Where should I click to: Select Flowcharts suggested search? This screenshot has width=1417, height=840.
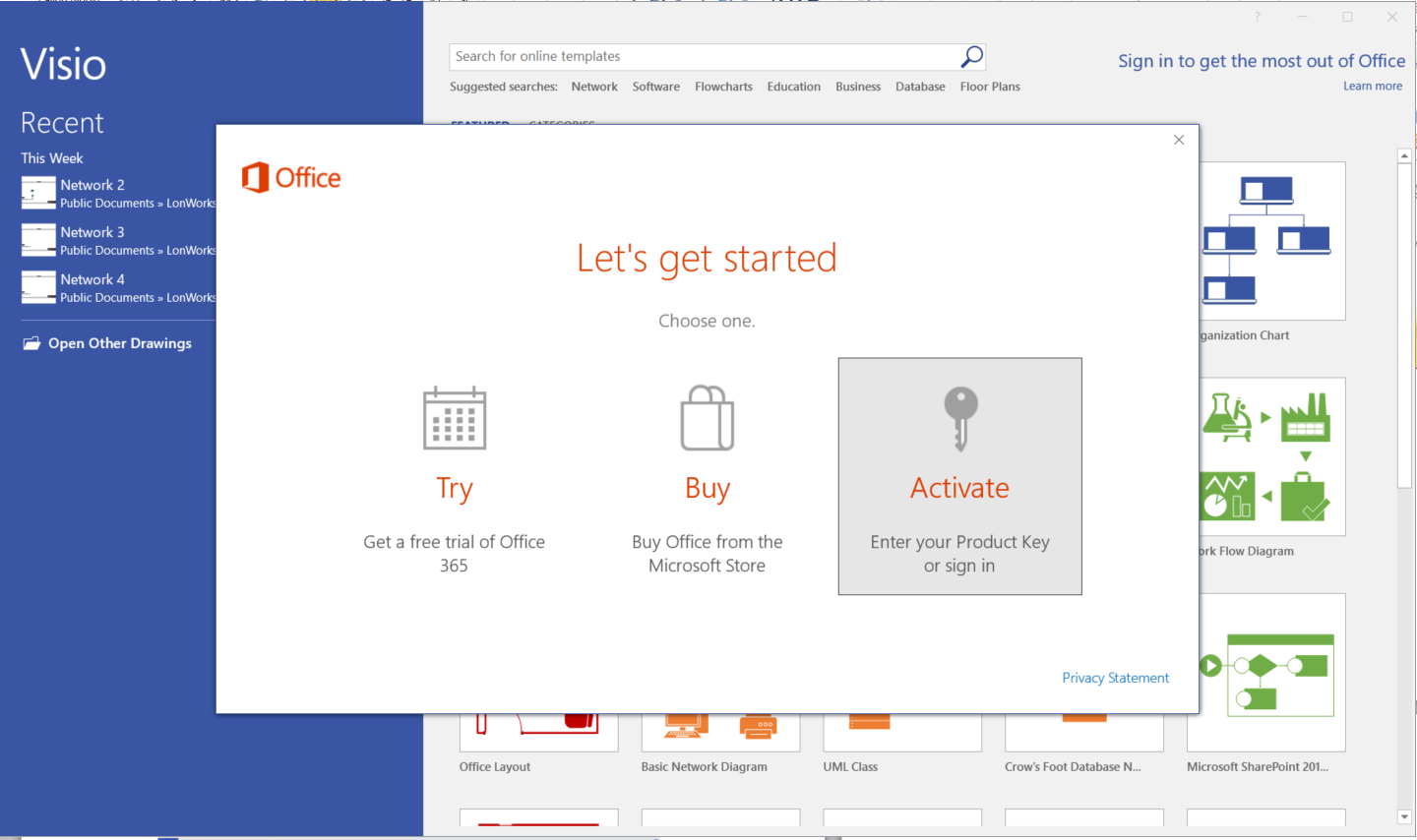tap(723, 87)
